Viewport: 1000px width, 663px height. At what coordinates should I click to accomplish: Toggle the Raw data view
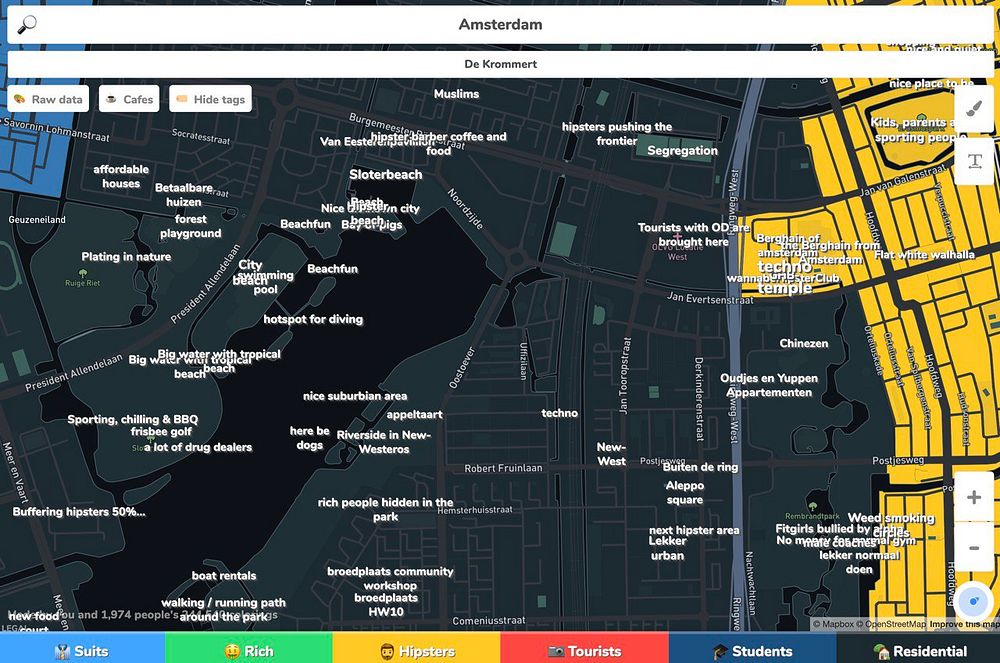coord(48,99)
